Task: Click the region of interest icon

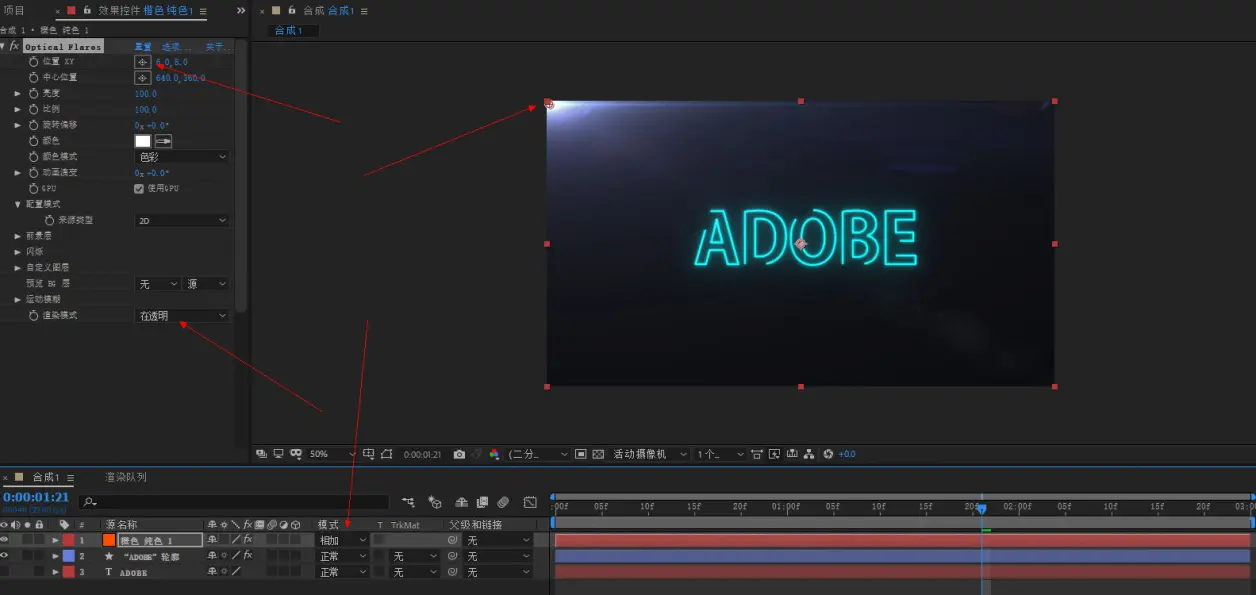Action: click(x=581, y=454)
